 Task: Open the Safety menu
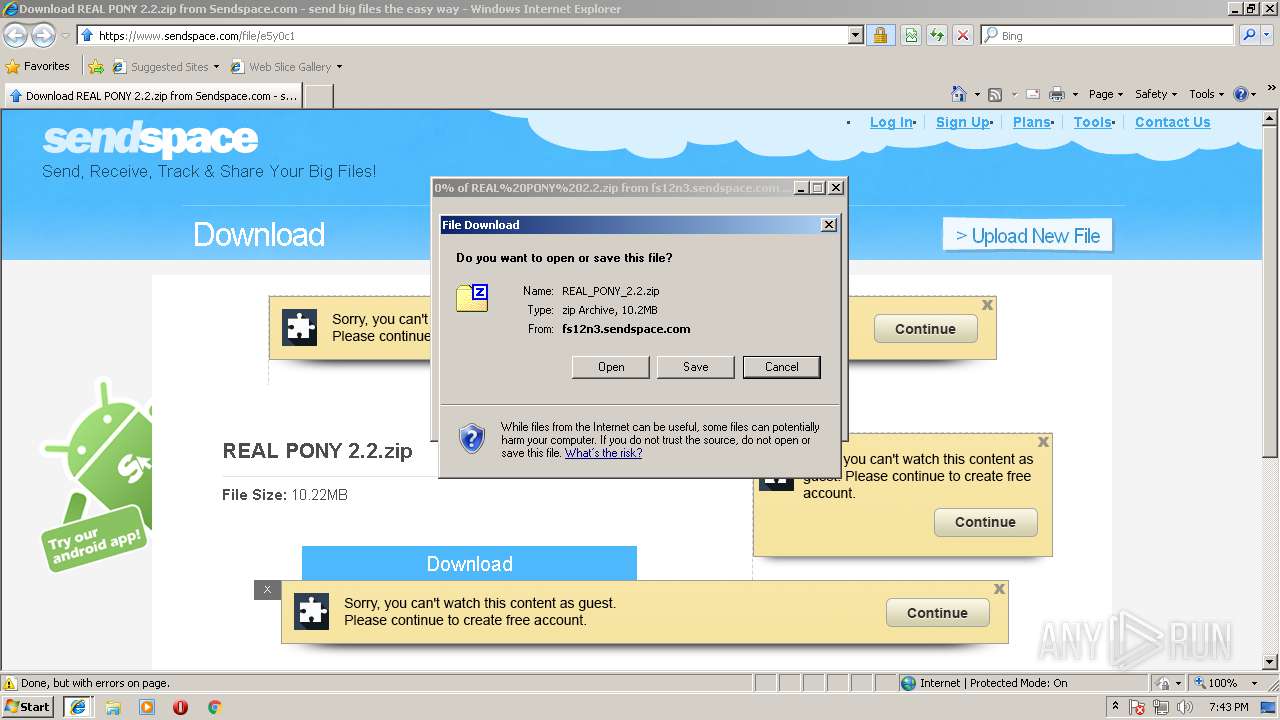(x=1156, y=94)
